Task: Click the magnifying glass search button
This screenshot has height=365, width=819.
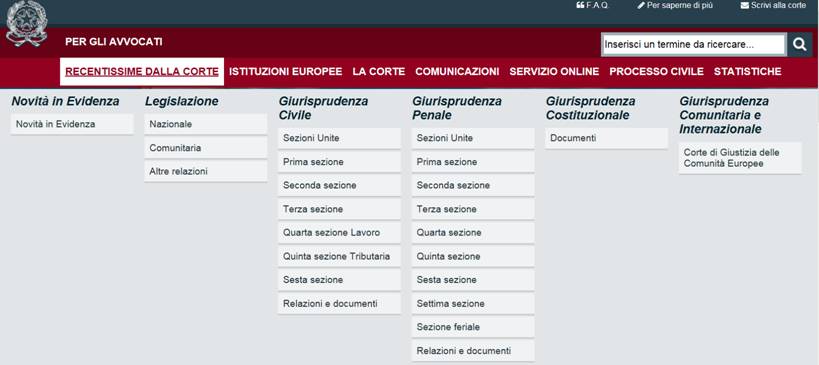Action: click(x=800, y=44)
